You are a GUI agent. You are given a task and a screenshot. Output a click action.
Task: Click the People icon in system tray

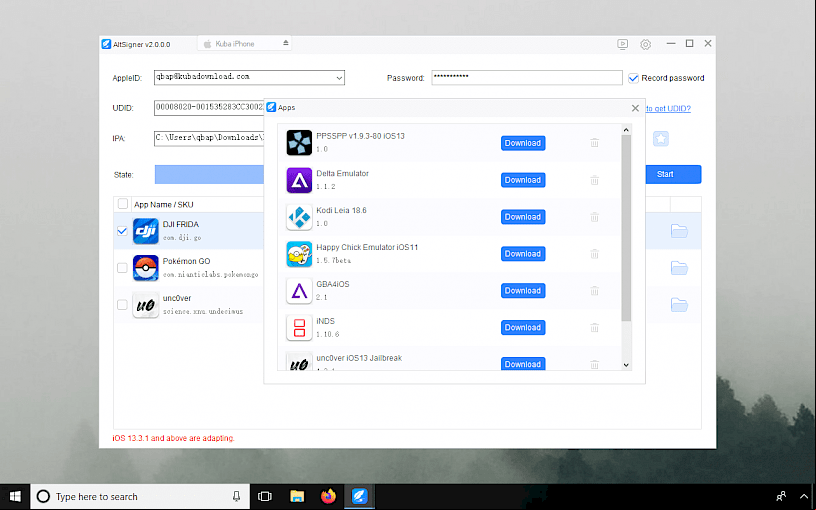[781, 496]
